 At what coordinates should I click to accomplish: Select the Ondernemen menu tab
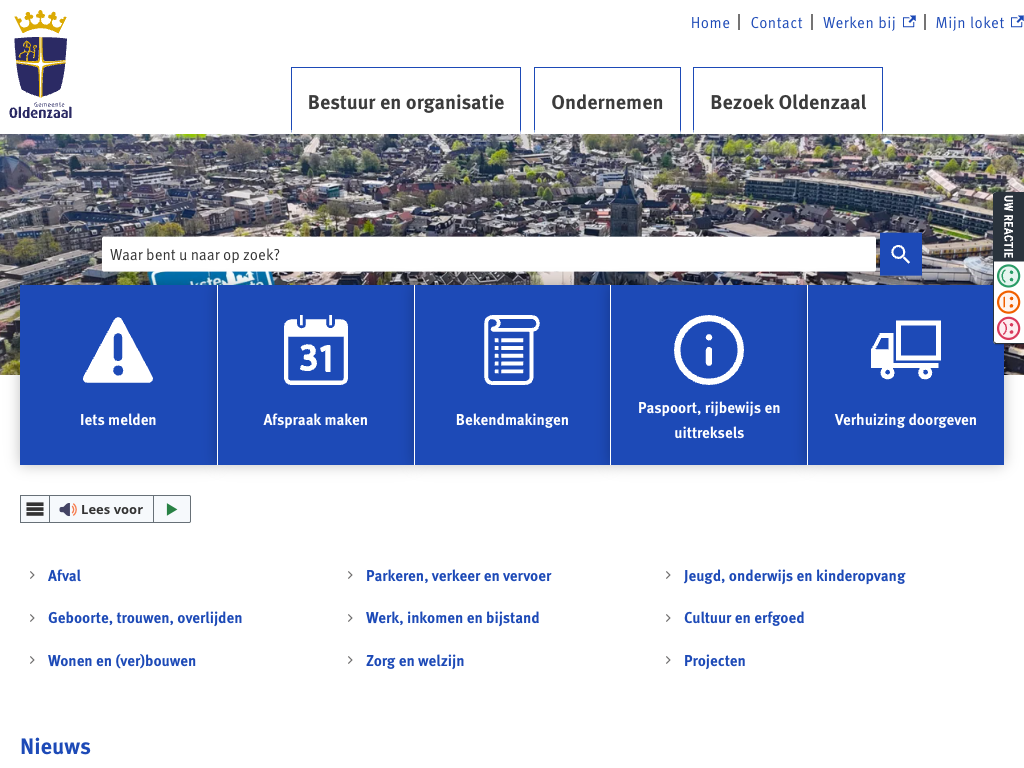(x=607, y=102)
